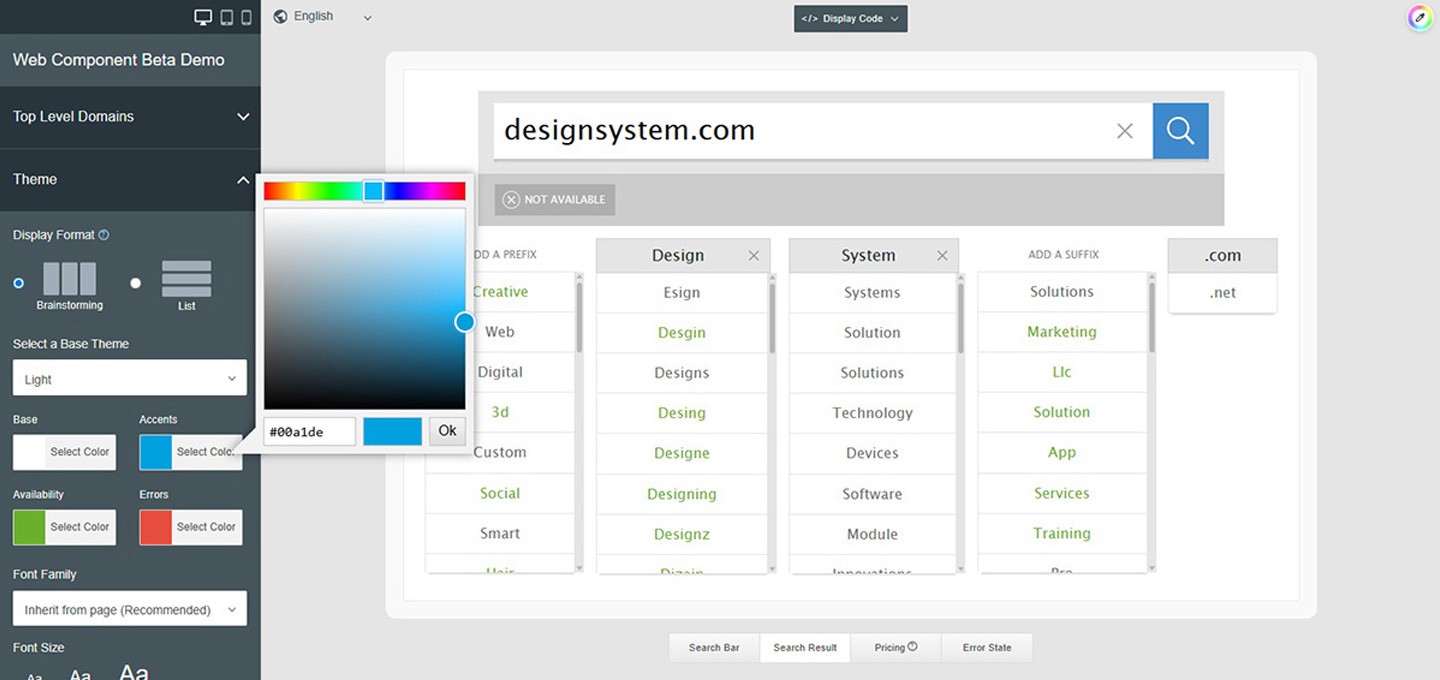Click the Pricing info icon

[913, 645]
